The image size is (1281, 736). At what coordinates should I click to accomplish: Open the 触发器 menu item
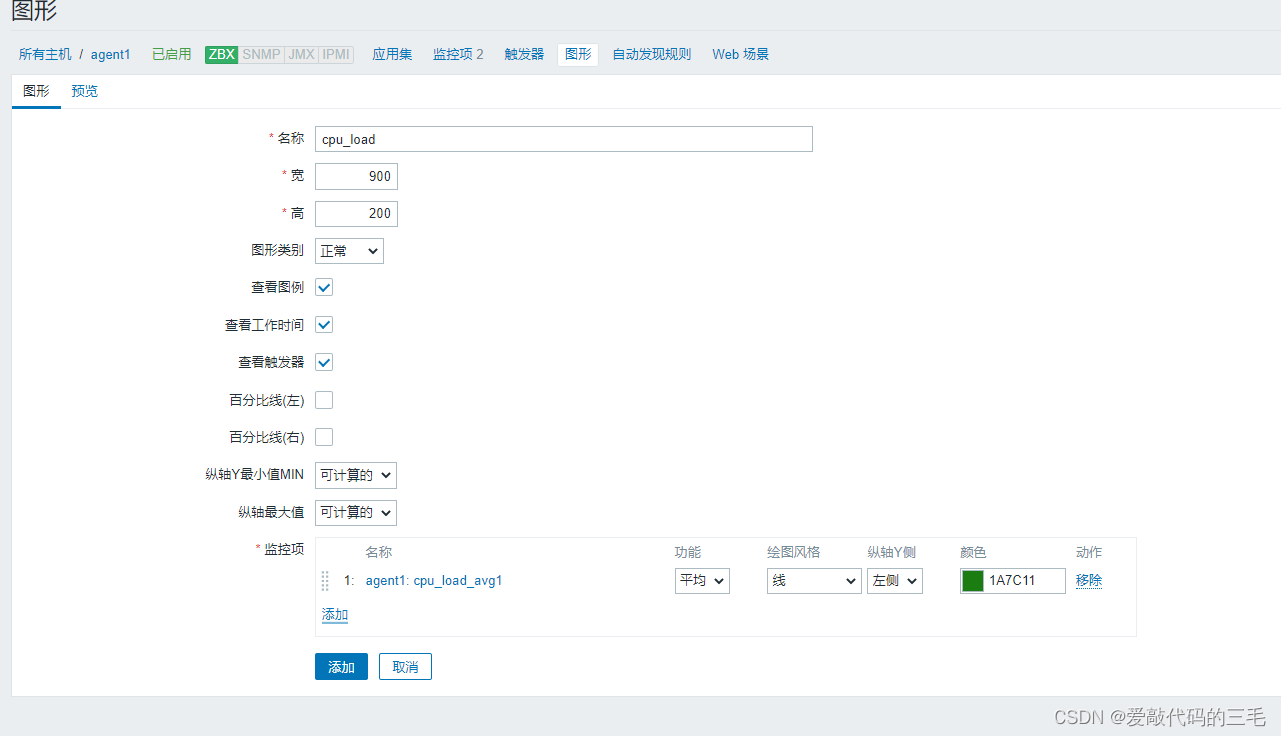point(524,54)
